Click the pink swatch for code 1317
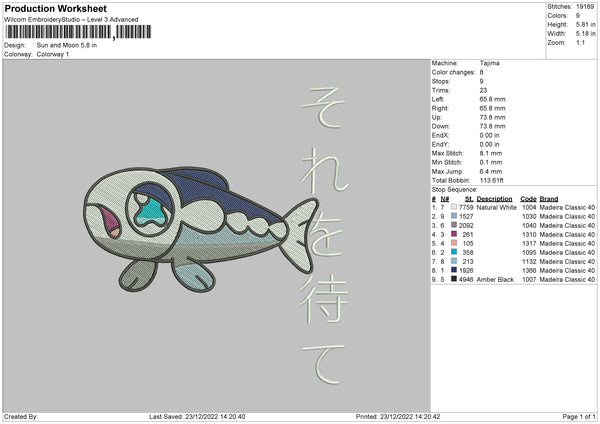The image size is (600, 424). click(454, 243)
